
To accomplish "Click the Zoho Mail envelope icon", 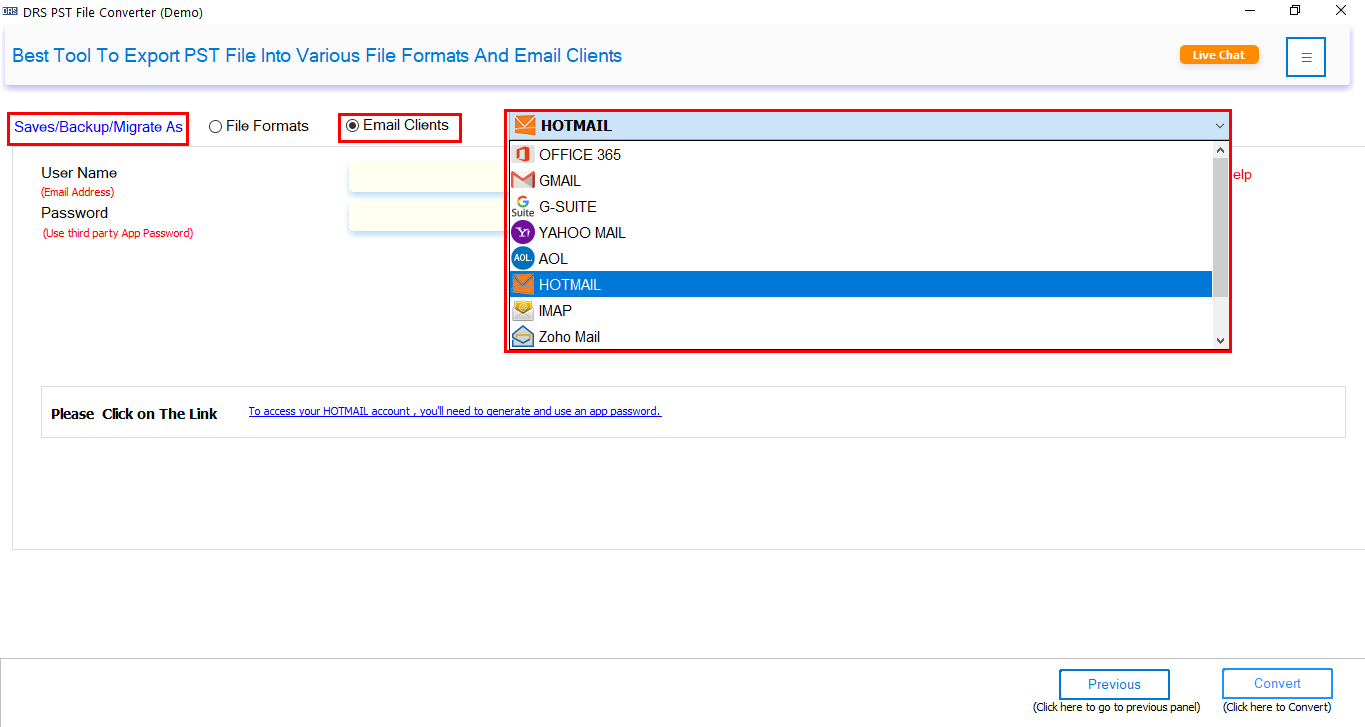I will [522, 336].
